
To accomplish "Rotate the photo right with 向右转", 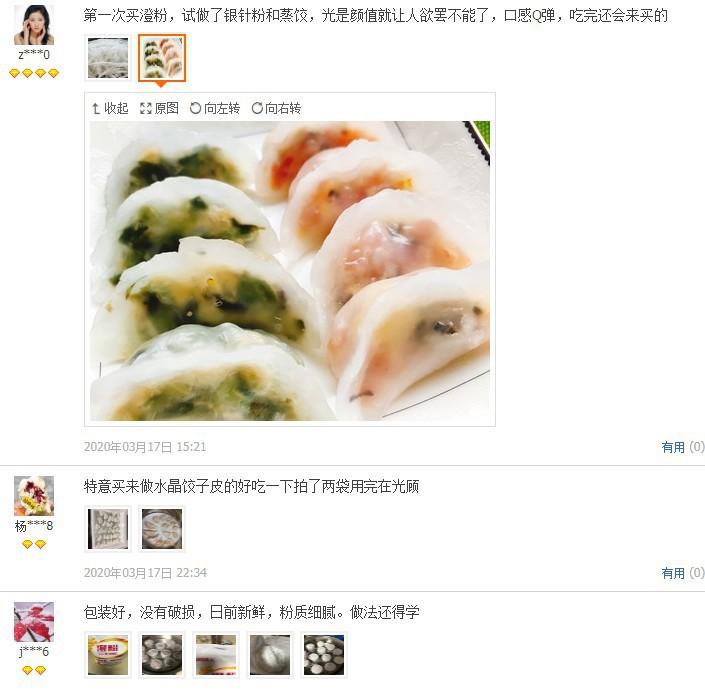I will (x=276, y=108).
